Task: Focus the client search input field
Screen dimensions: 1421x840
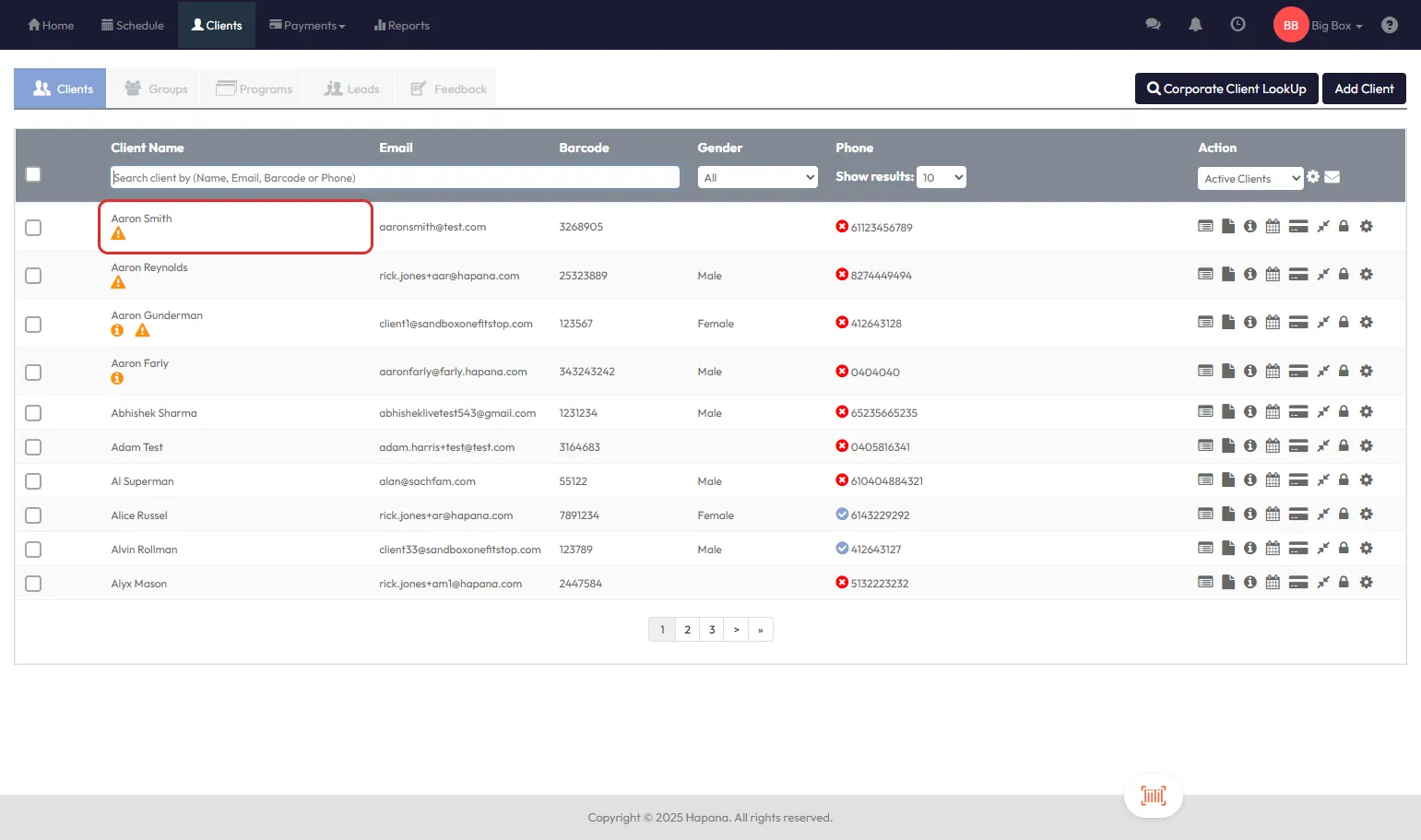Action: [x=395, y=177]
